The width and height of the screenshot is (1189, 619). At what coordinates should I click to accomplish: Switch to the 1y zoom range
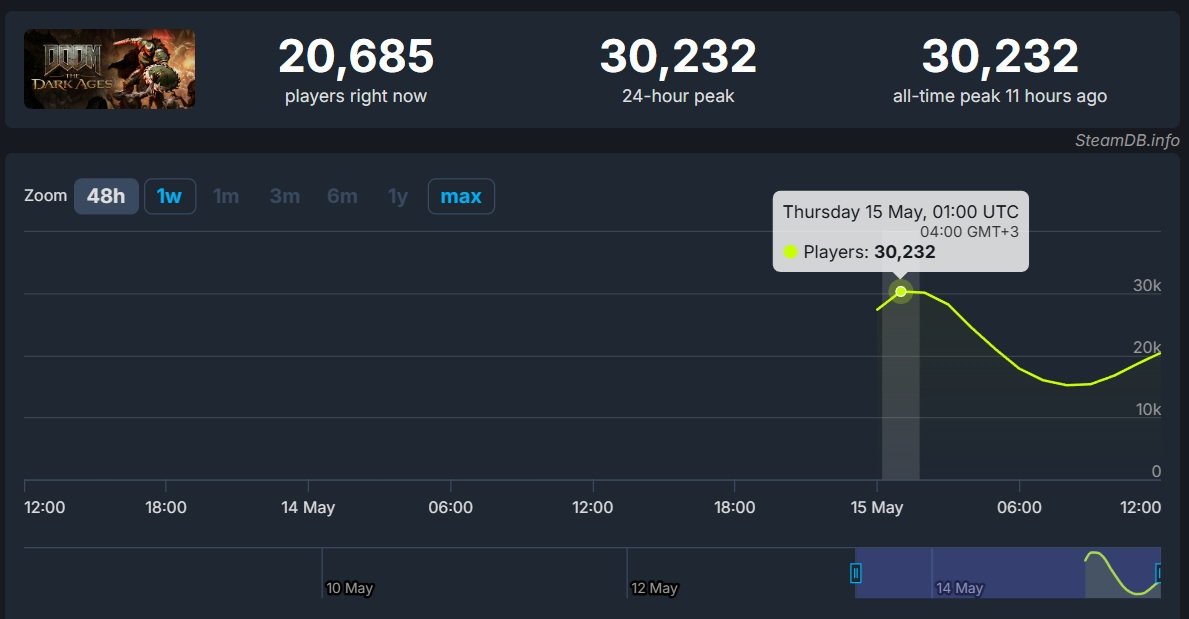398,196
